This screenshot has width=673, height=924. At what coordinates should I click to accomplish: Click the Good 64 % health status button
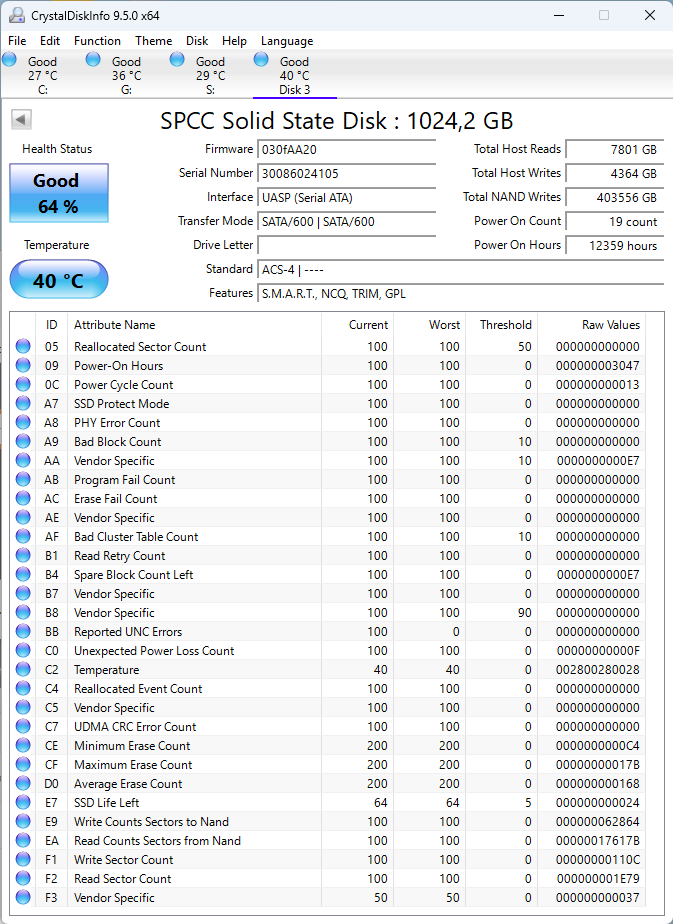point(59,193)
